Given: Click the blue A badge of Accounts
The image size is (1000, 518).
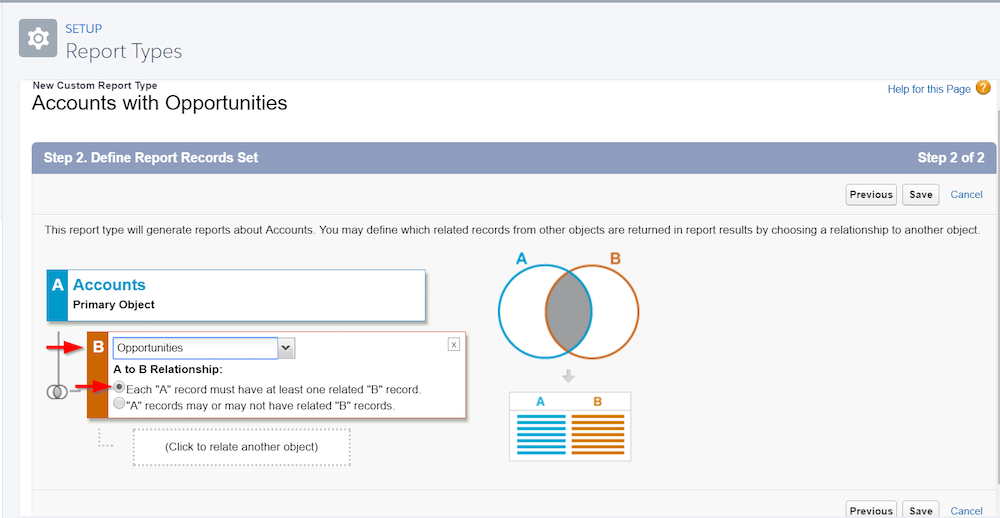Looking at the screenshot, I should pyautogui.click(x=57, y=295).
